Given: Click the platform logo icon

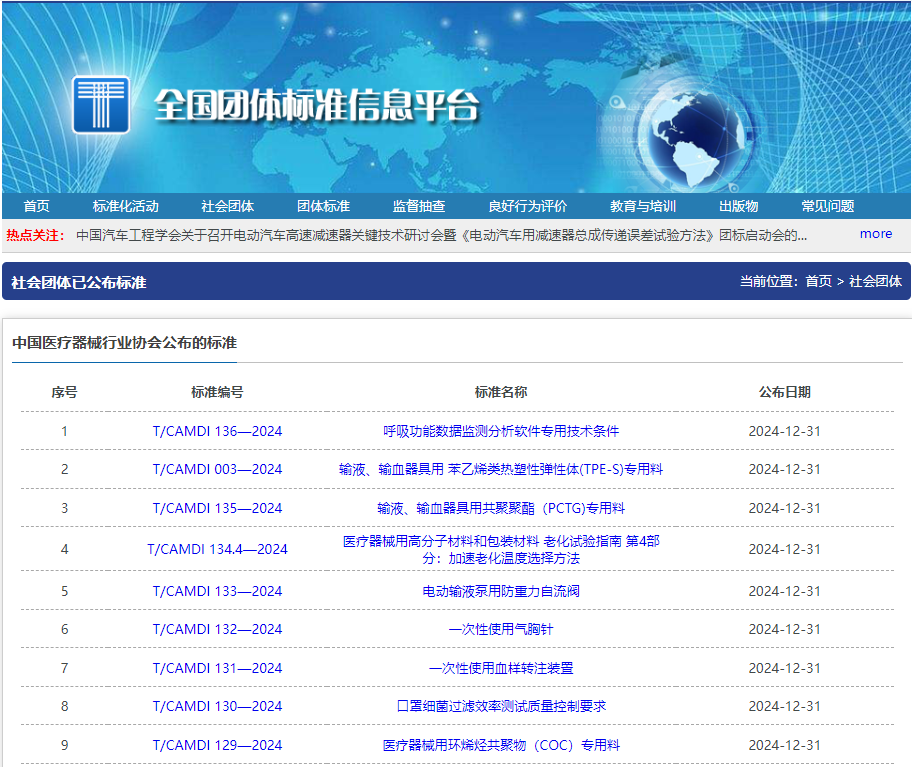Looking at the screenshot, I should pyautogui.click(x=101, y=103).
